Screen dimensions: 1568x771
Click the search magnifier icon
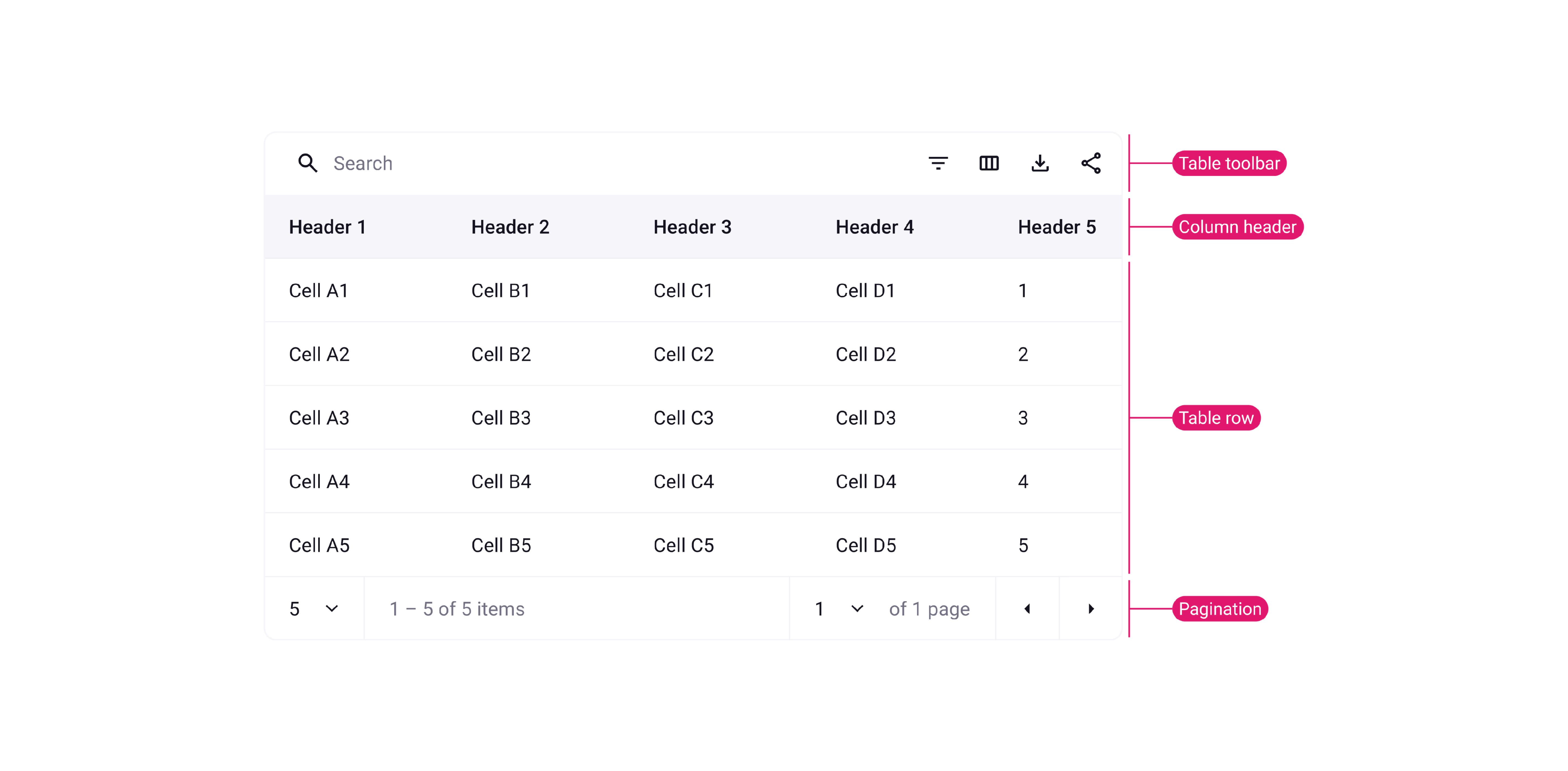point(307,163)
